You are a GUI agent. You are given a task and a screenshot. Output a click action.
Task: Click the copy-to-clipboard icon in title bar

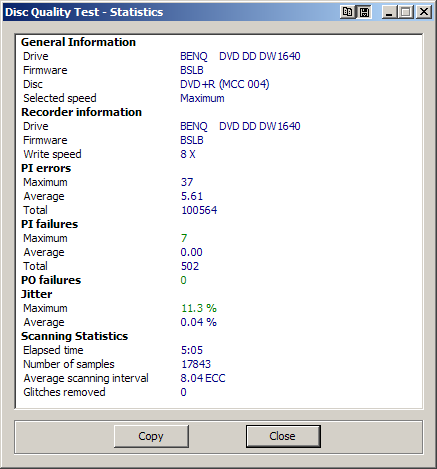[x=348, y=12]
